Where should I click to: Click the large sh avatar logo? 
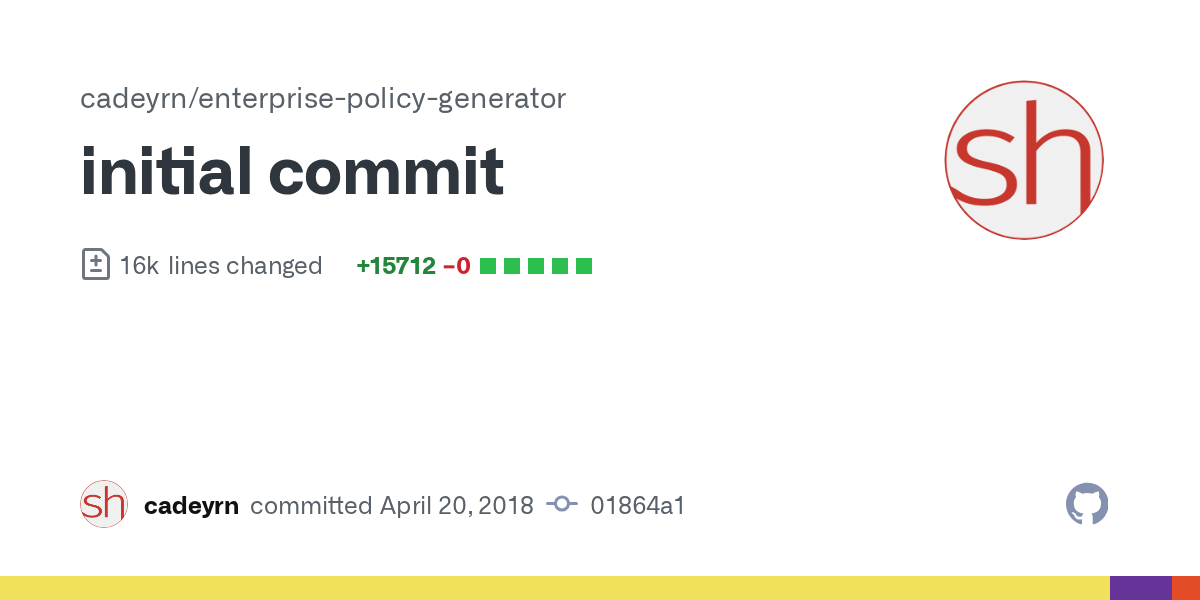1024,160
